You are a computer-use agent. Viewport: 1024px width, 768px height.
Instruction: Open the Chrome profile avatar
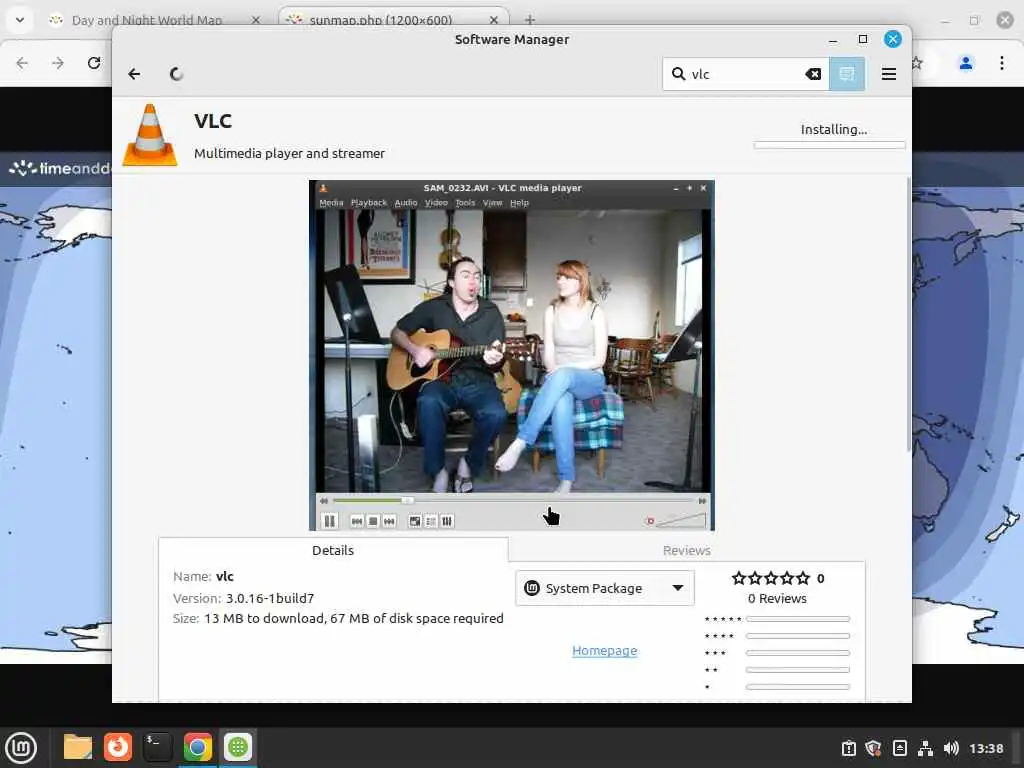point(966,63)
